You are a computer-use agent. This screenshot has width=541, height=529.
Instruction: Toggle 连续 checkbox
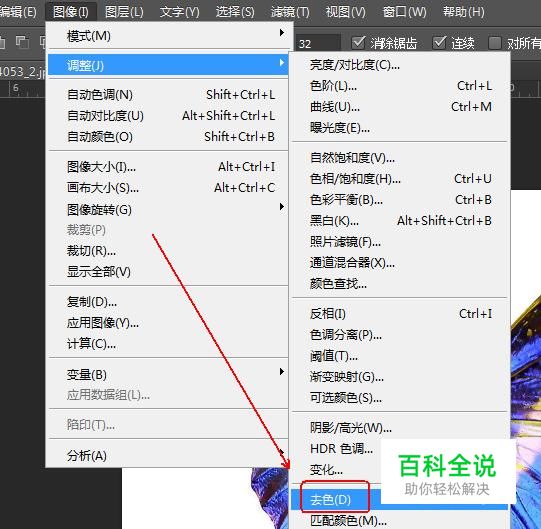point(440,43)
